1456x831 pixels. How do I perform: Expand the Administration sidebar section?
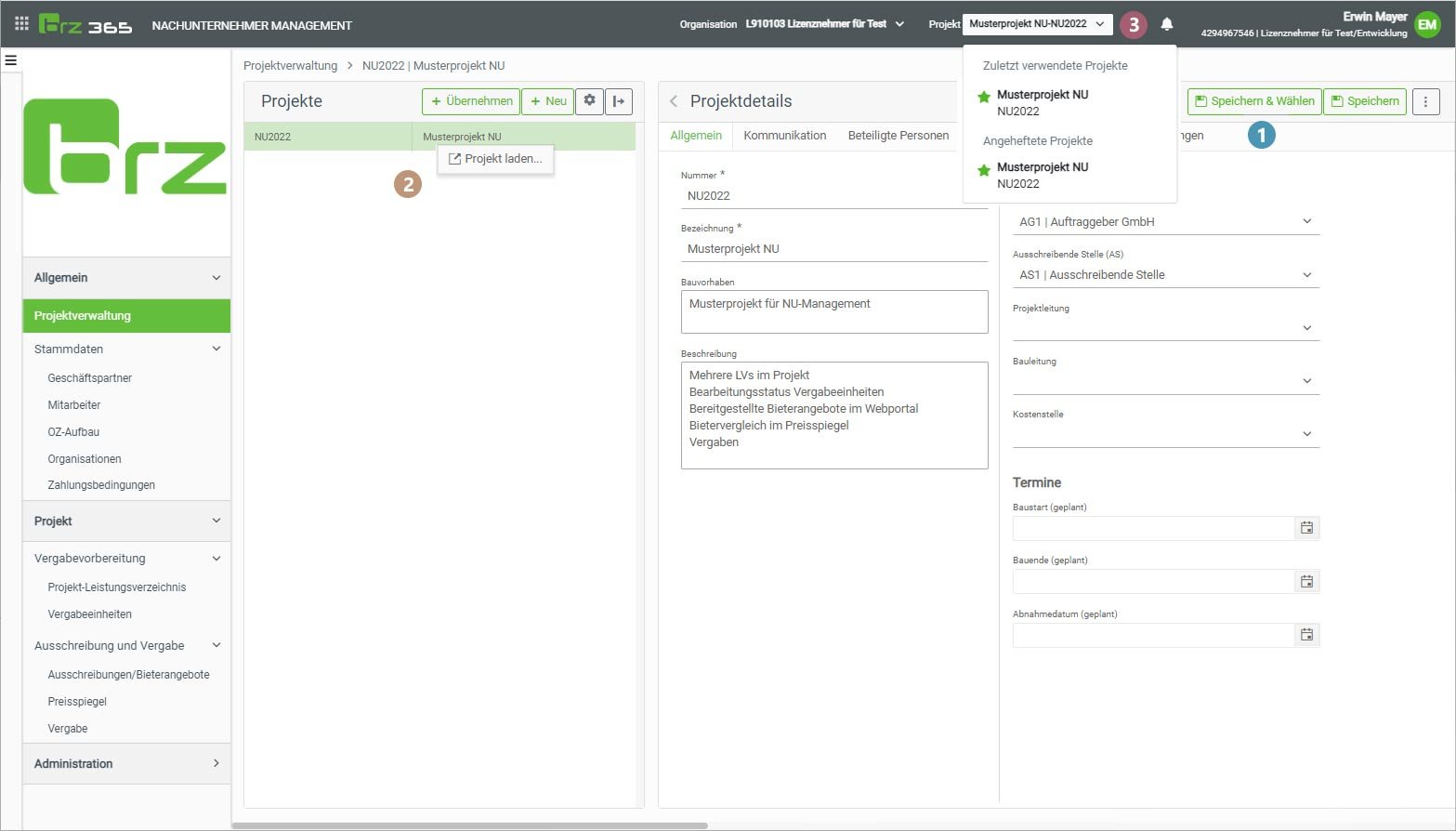point(126,764)
